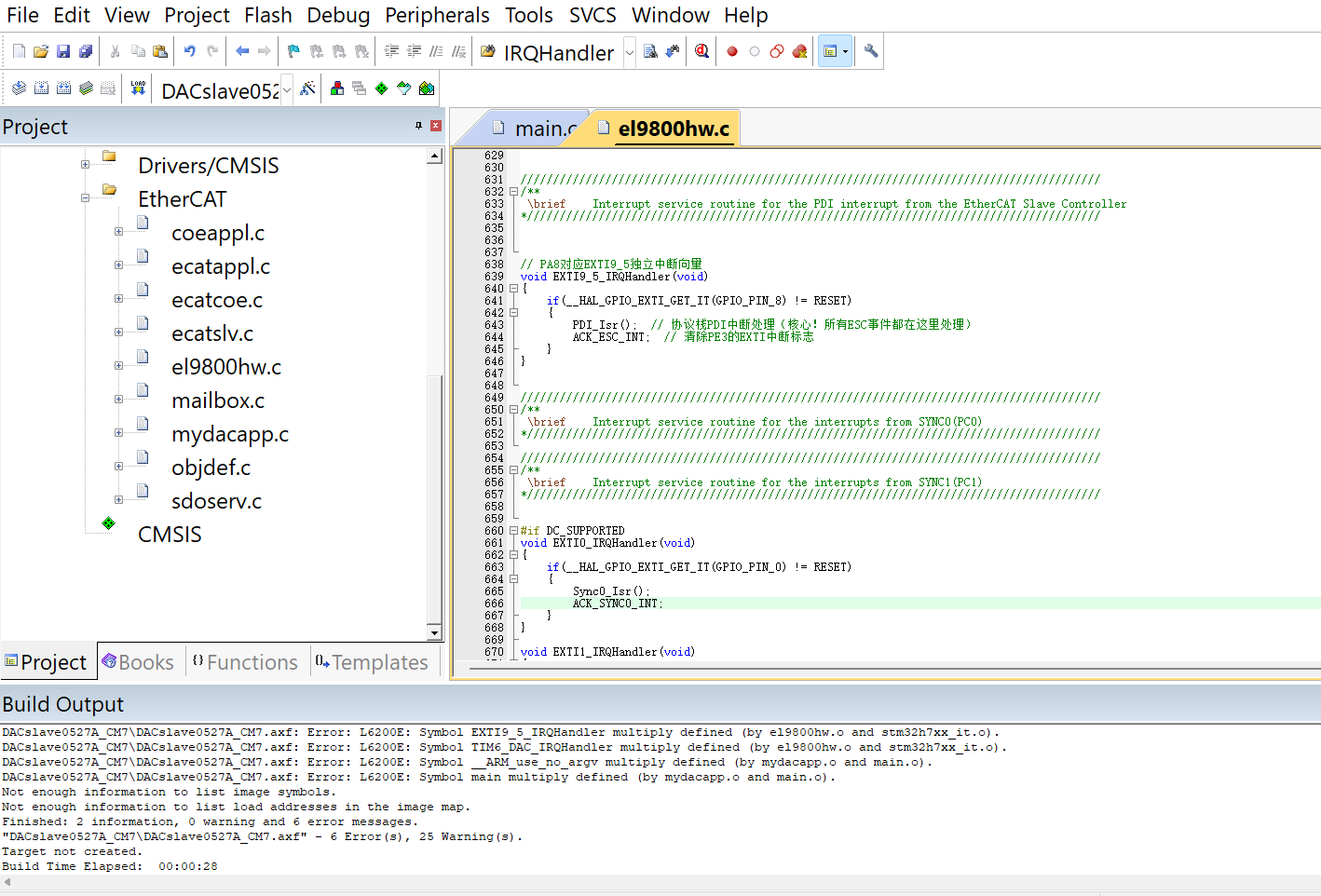Collapse the EtherCAT folder
Screen dimensions: 1321x896
(x=85, y=198)
